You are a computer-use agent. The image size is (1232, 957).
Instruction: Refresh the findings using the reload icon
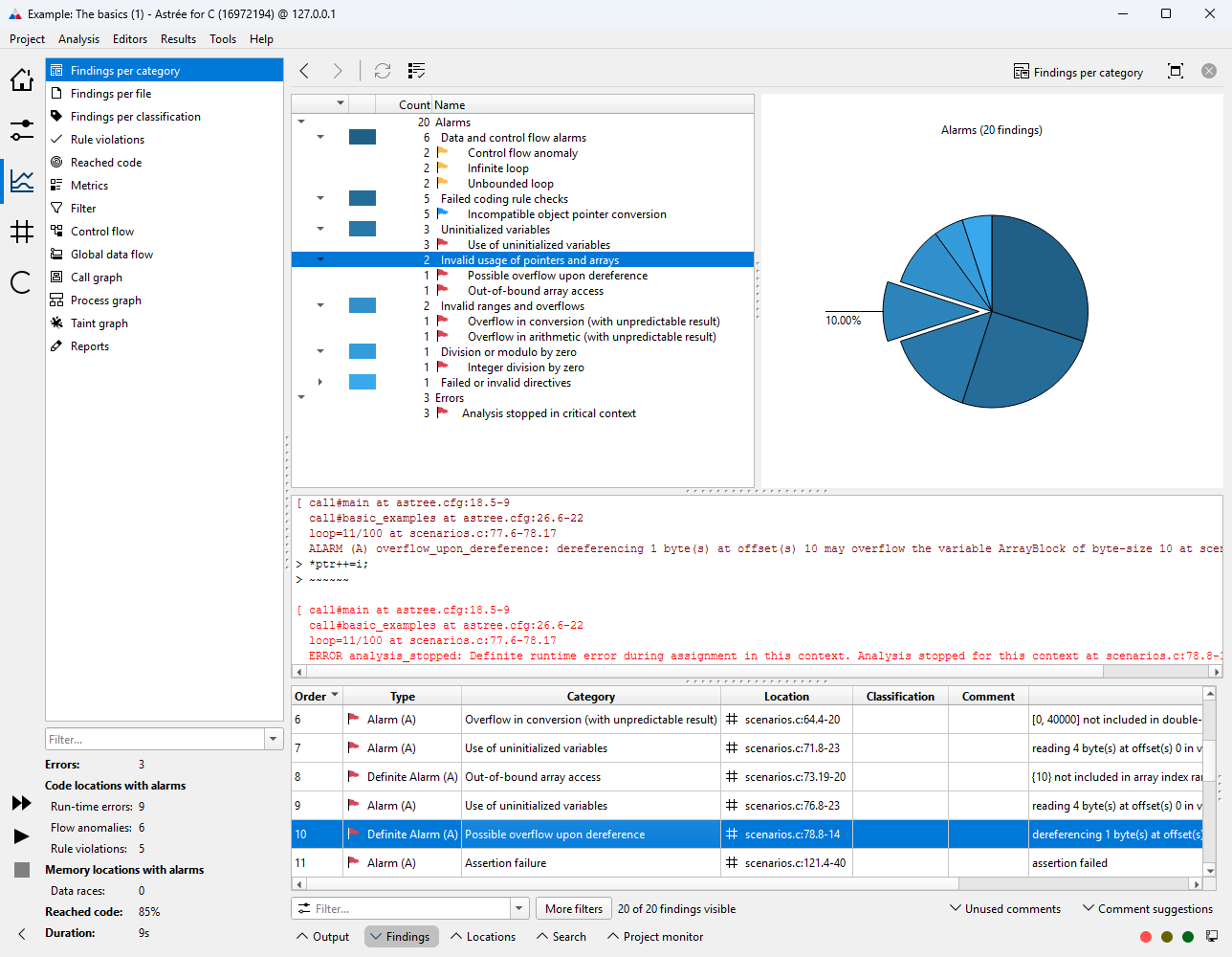click(383, 71)
